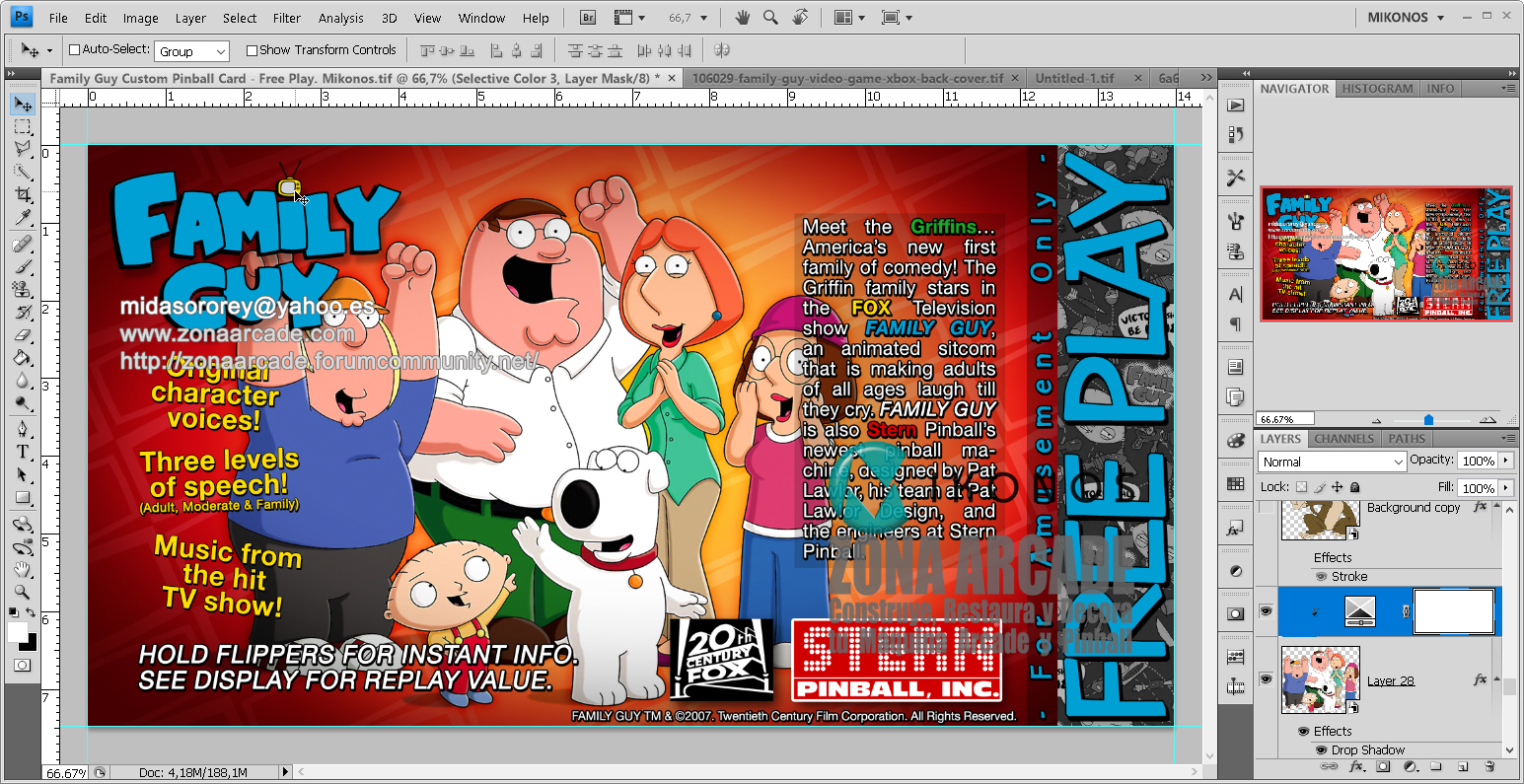Image resolution: width=1524 pixels, height=784 pixels.
Task: Create a new layer
Action: pyautogui.click(x=1463, y=766)
